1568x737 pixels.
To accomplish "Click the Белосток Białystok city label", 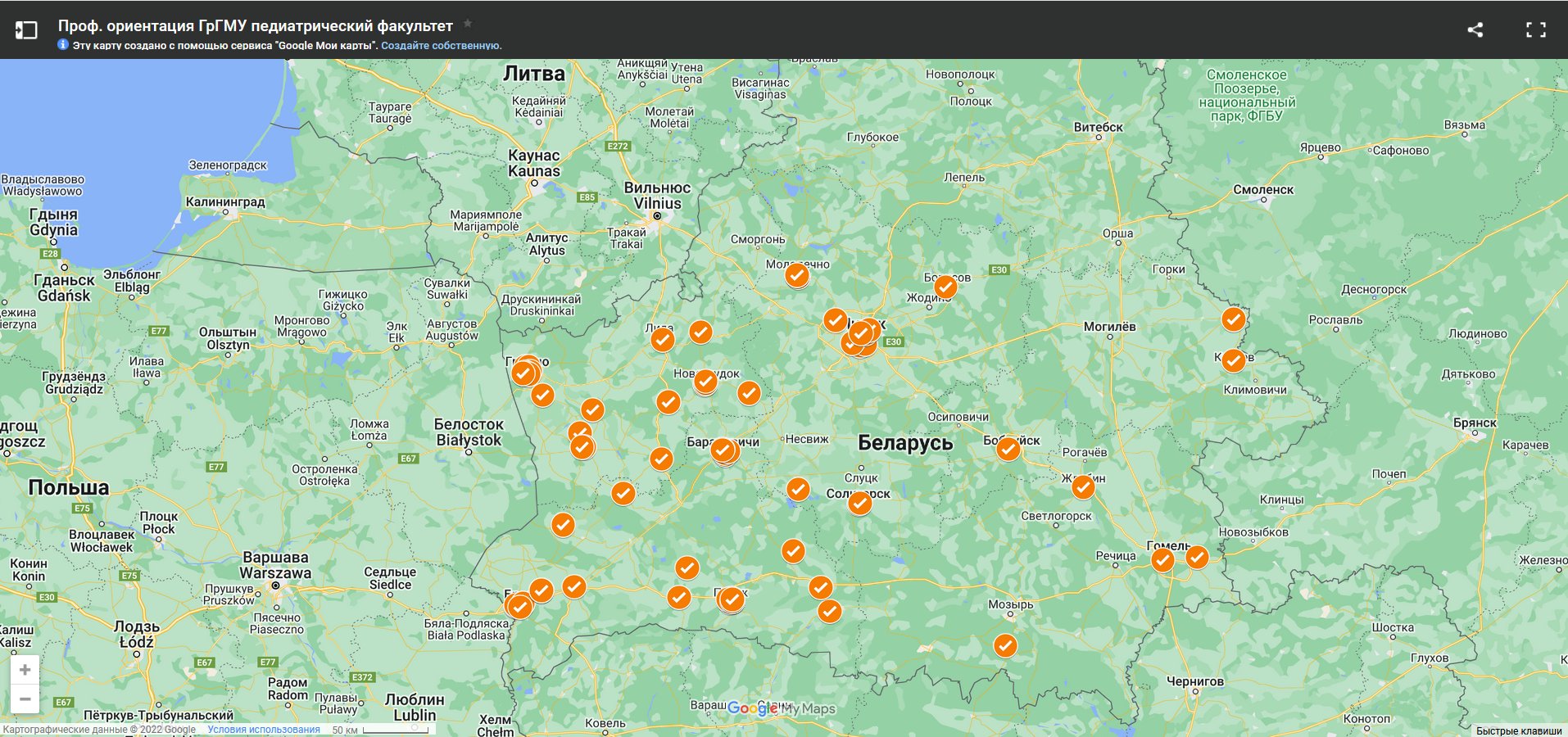I will pos(469,432).
